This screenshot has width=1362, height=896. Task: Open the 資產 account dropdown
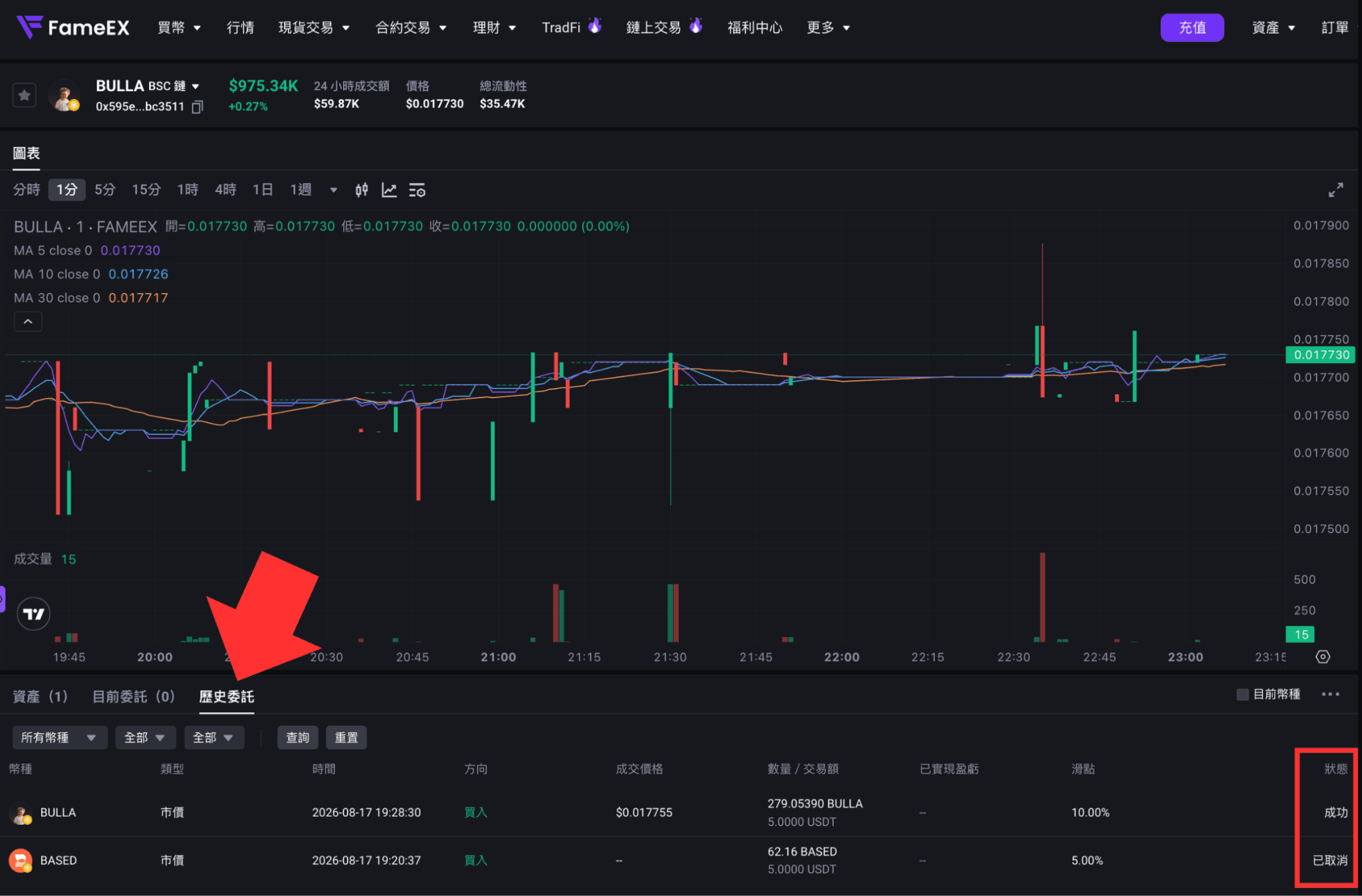pyautogui.click(x=1274, y=28)
